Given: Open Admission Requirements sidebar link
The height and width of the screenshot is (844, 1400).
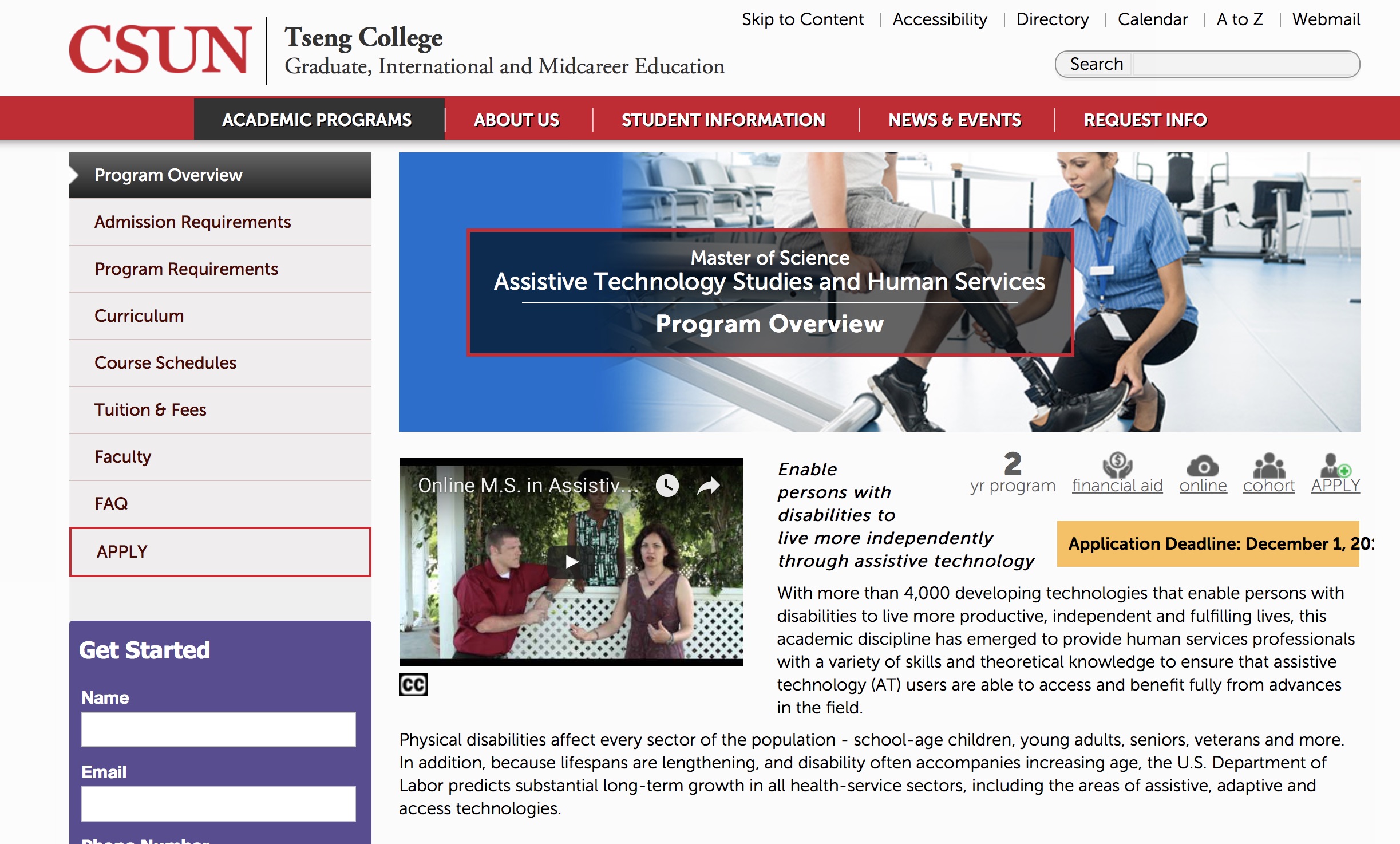Looking at the screenshot, I should point(192,222).
